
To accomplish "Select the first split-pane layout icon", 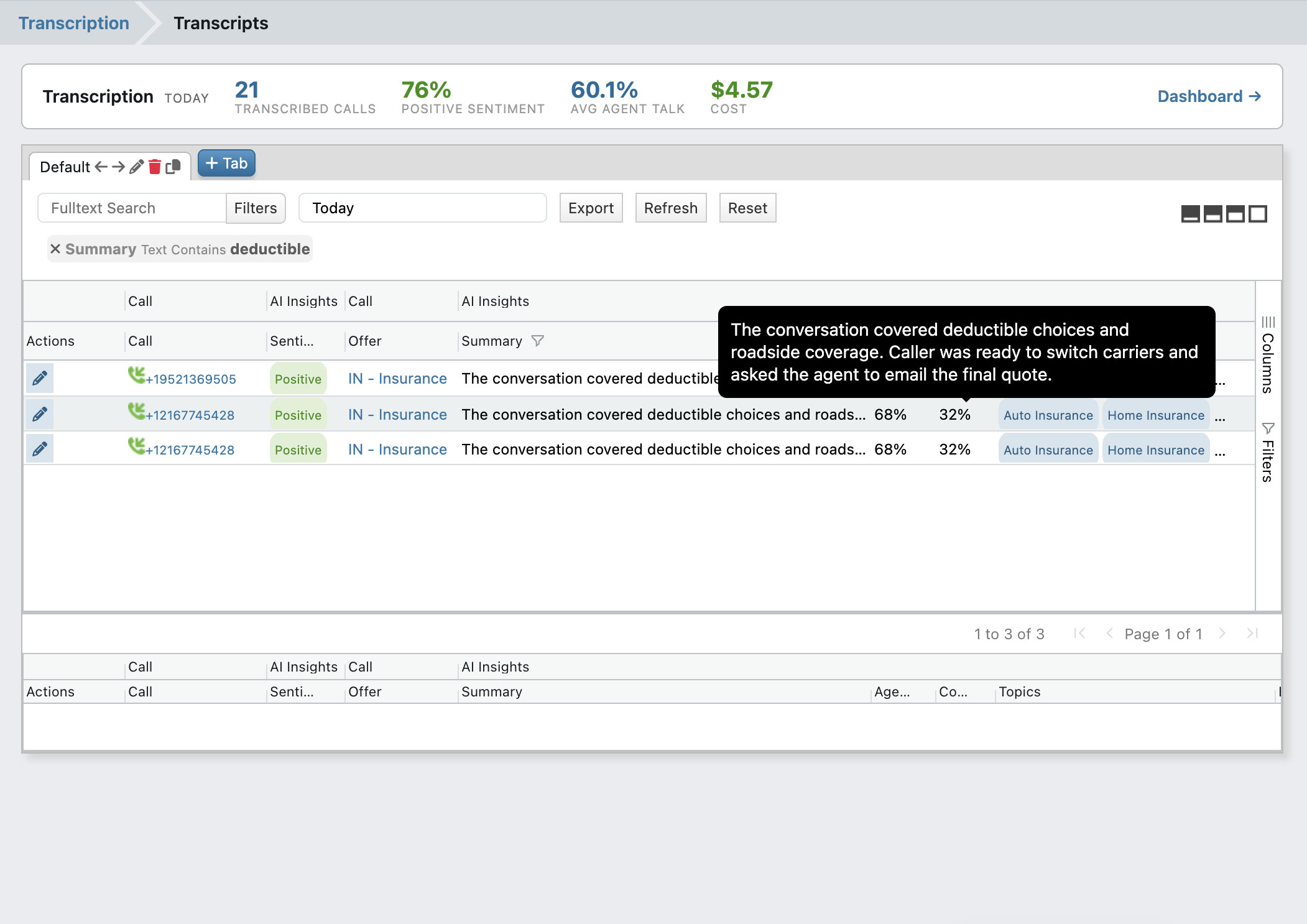I will (x=1190, y=214).
